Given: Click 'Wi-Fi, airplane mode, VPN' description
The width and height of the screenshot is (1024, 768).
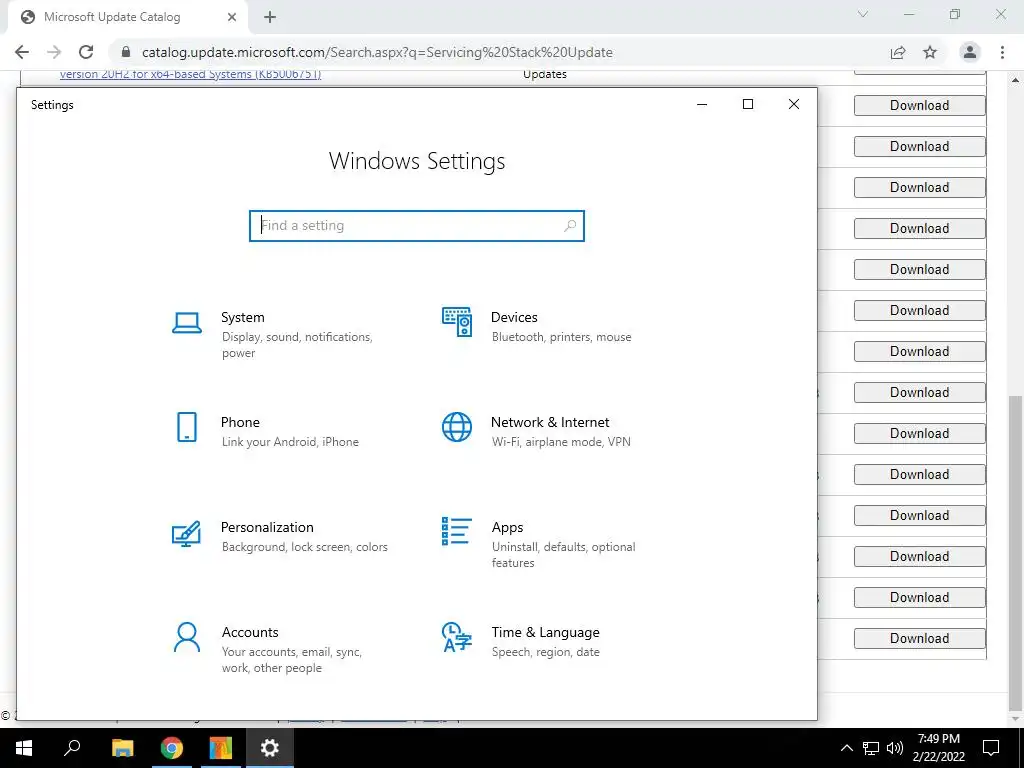Looking at the screenshot, I should (x=561, y=442).
